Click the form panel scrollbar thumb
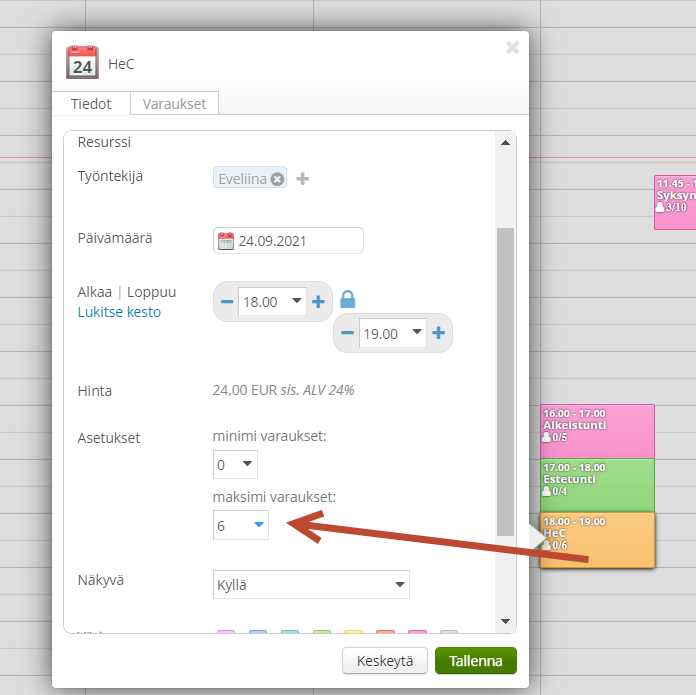 pos(505,382)
